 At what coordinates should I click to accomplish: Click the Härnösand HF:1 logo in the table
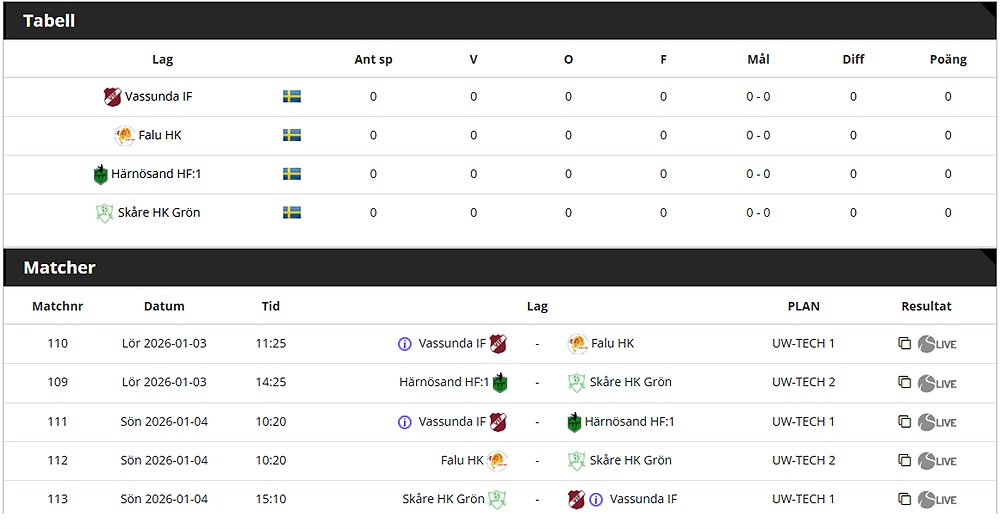100,174
